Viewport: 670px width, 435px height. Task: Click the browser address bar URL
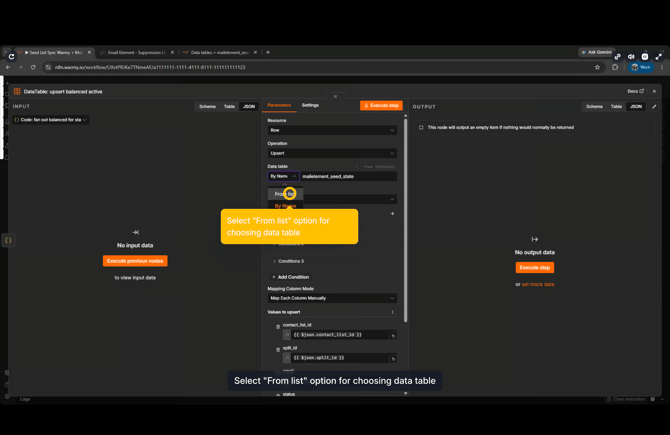pyautogui.click(x=150, y=67)
